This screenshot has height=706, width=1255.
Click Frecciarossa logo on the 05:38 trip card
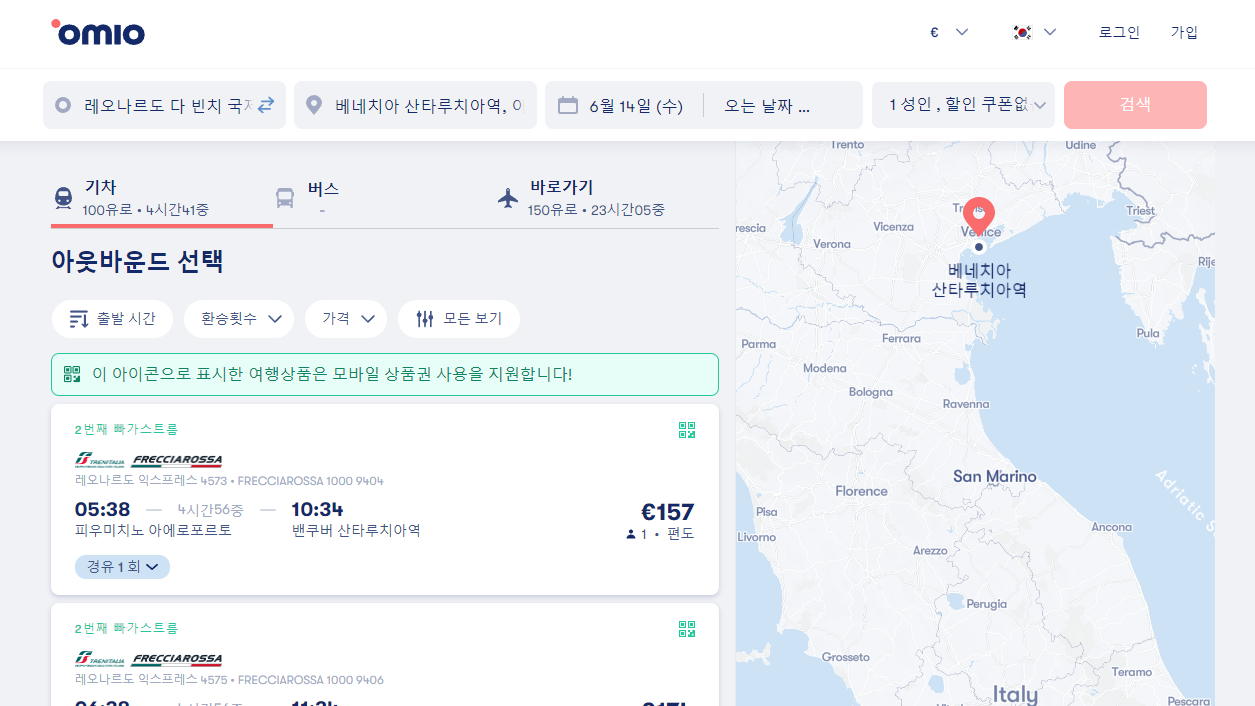(x=177, y=461)
